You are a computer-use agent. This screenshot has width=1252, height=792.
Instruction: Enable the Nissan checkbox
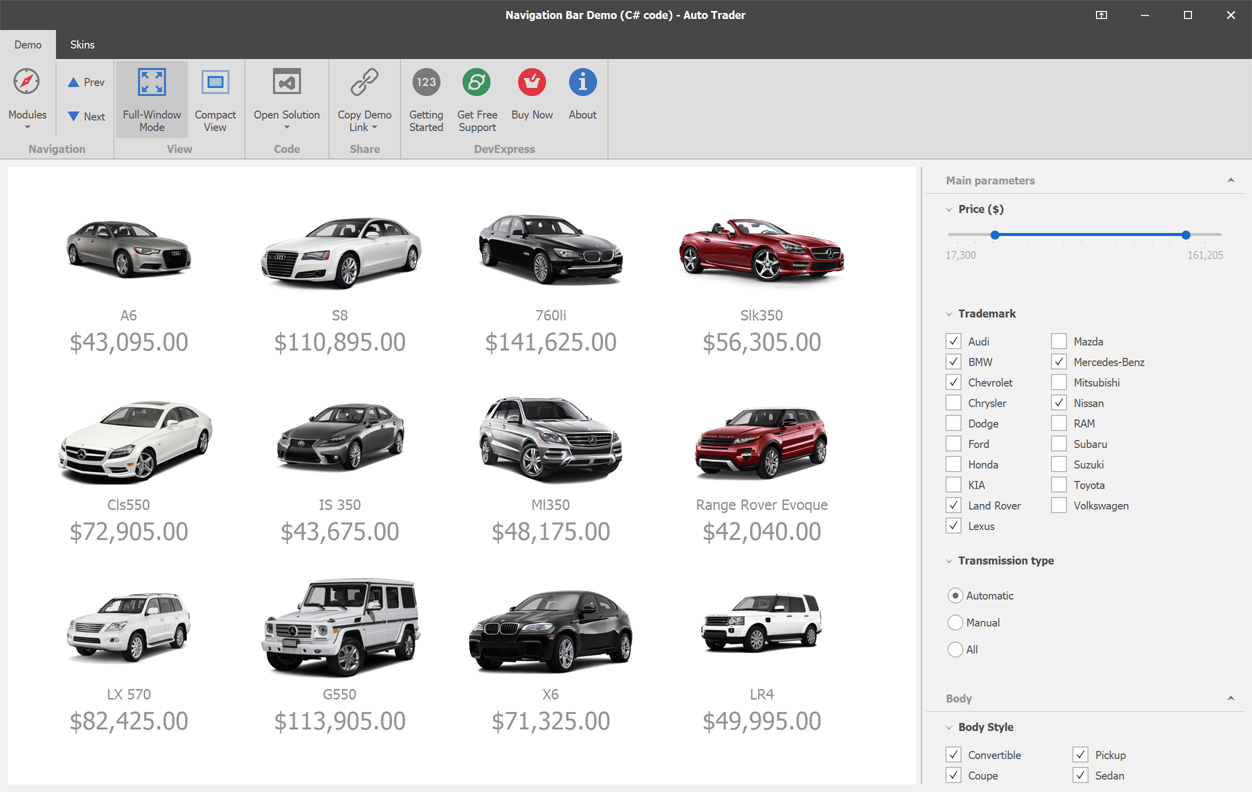(x=1058, y=402)
